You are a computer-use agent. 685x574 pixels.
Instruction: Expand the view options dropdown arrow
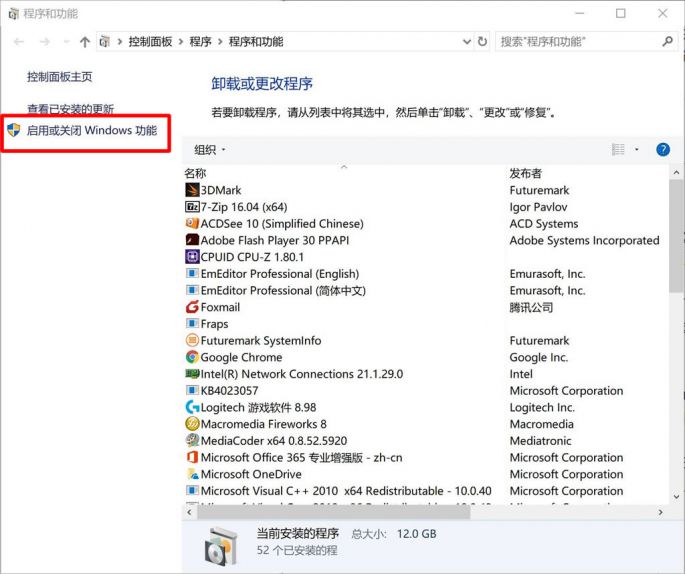[637, 150]
